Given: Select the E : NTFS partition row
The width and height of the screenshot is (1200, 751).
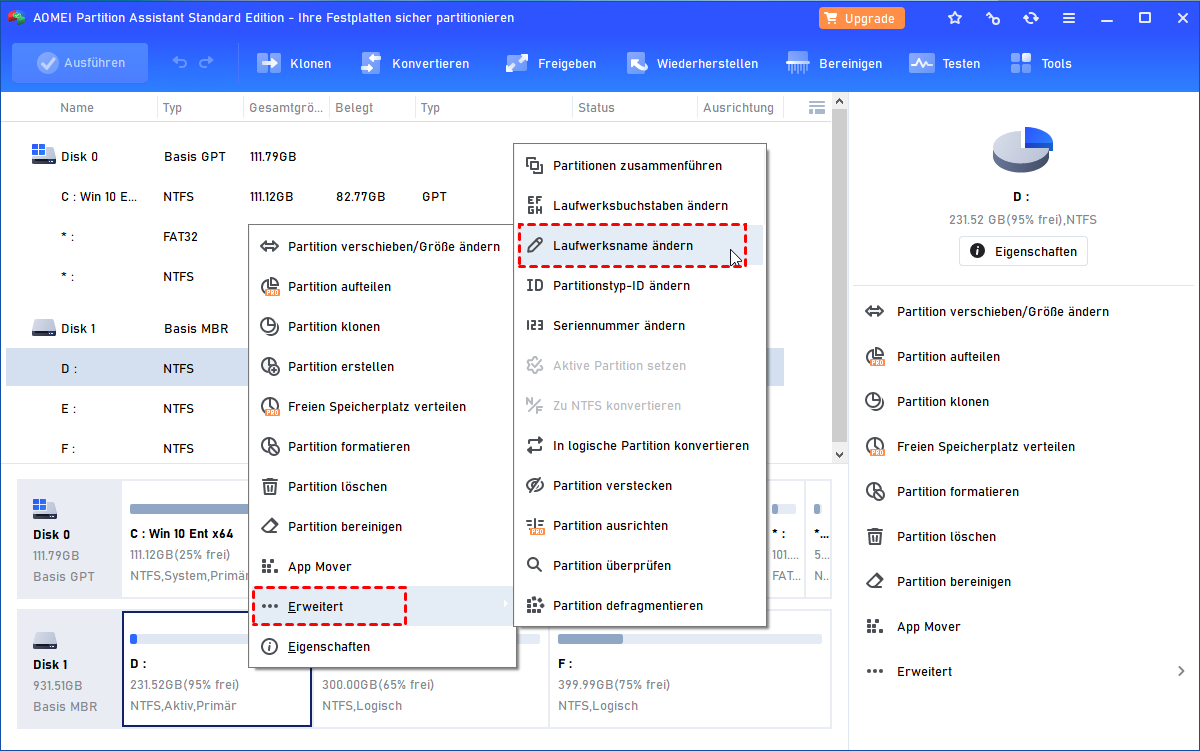Looking at the screenshot, I should coord(127,408).
